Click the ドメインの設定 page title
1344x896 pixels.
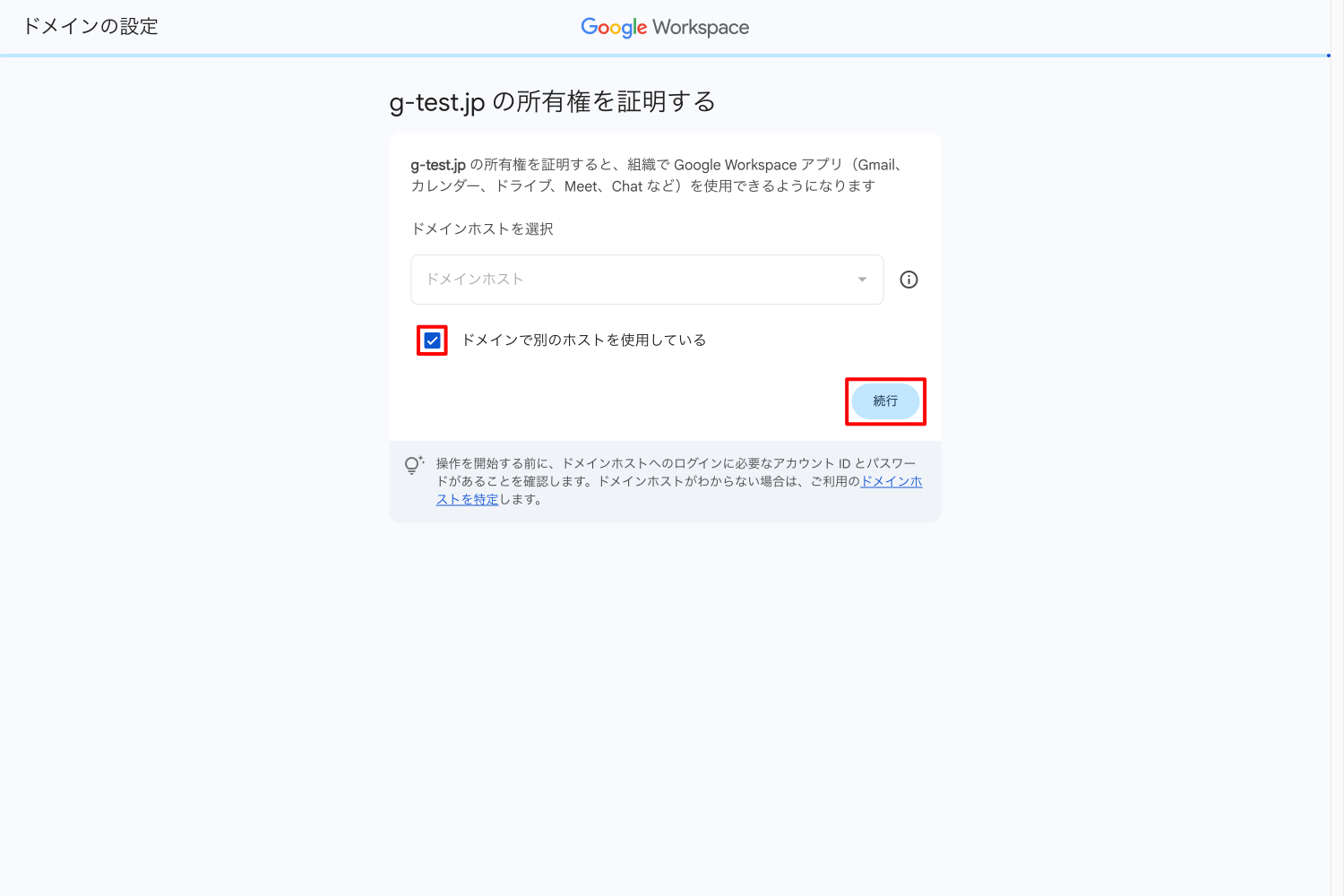tap(90, 27)
